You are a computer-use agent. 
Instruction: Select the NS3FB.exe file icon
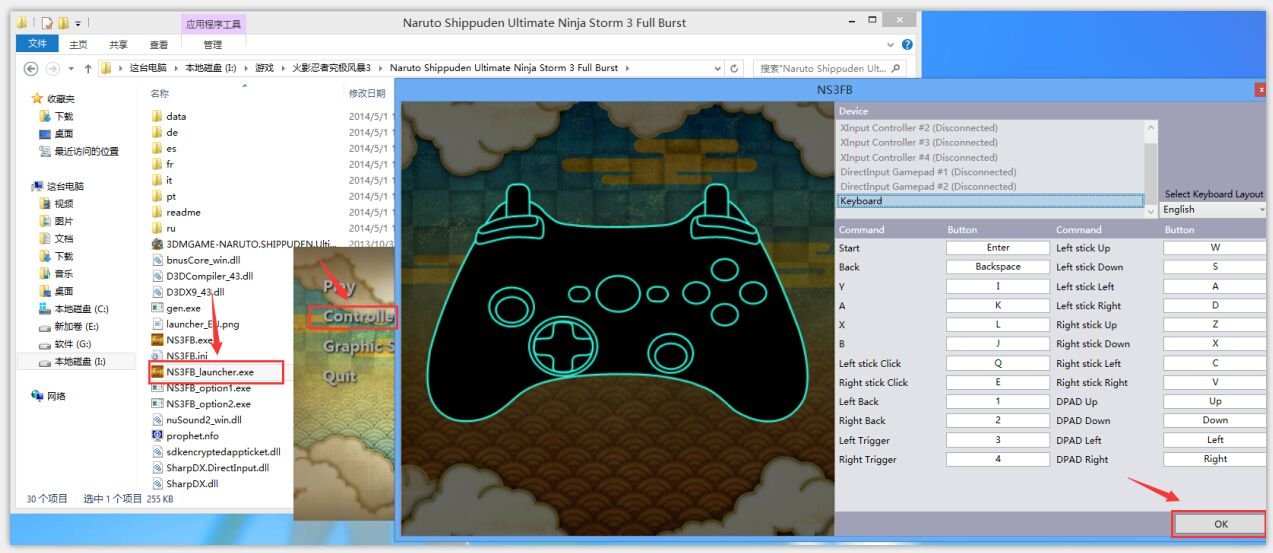[x=157, y=340]
